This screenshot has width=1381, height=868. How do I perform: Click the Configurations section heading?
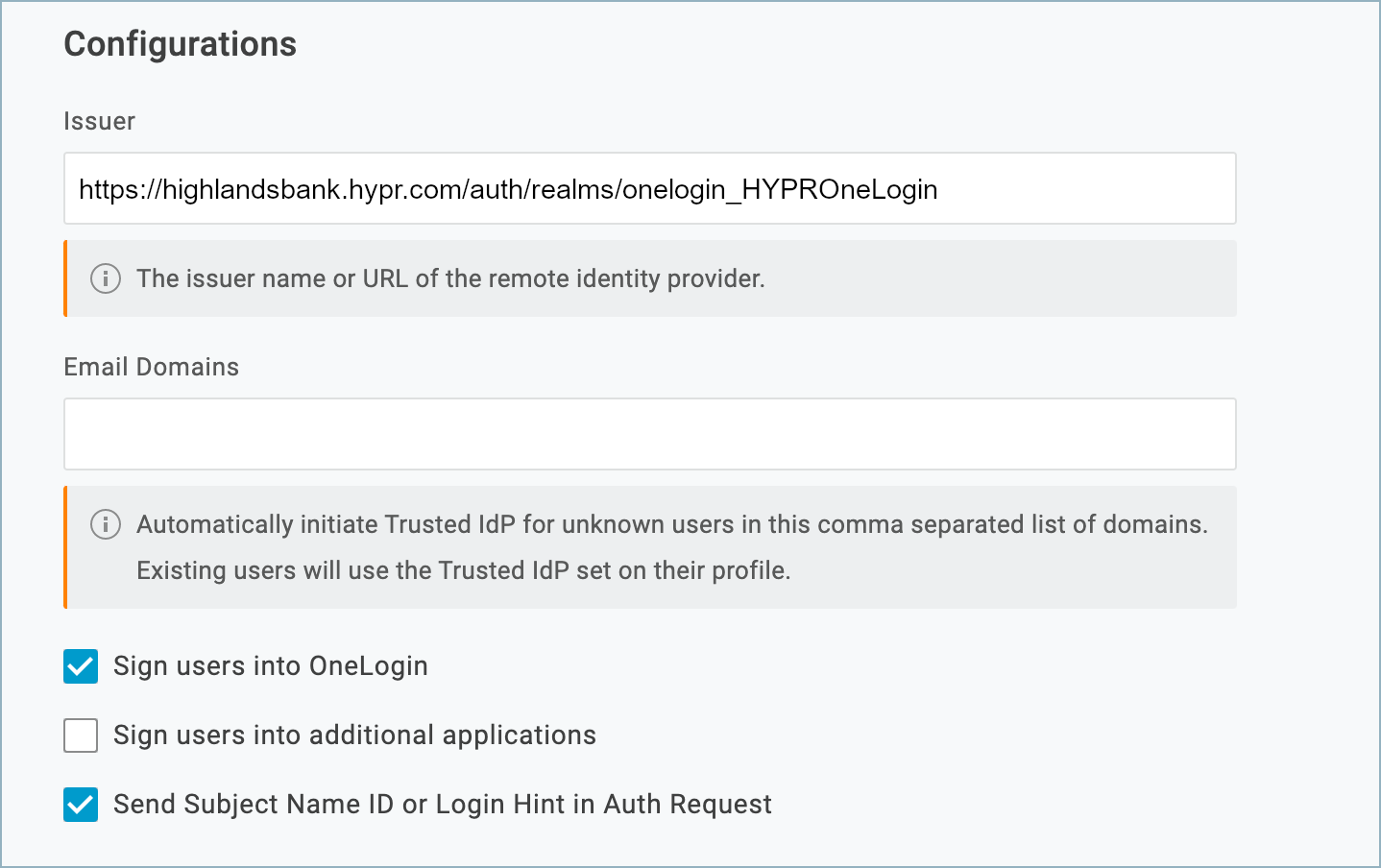coord(180,44)
